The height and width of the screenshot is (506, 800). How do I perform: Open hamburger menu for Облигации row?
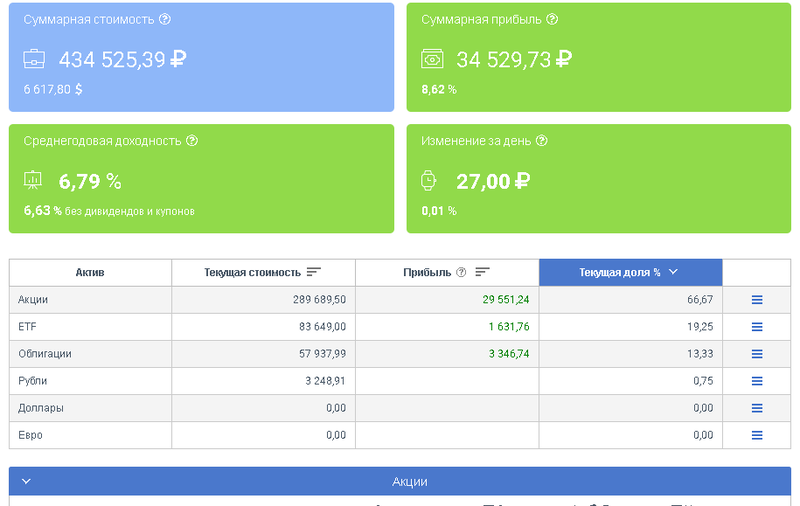coord(757,354)
